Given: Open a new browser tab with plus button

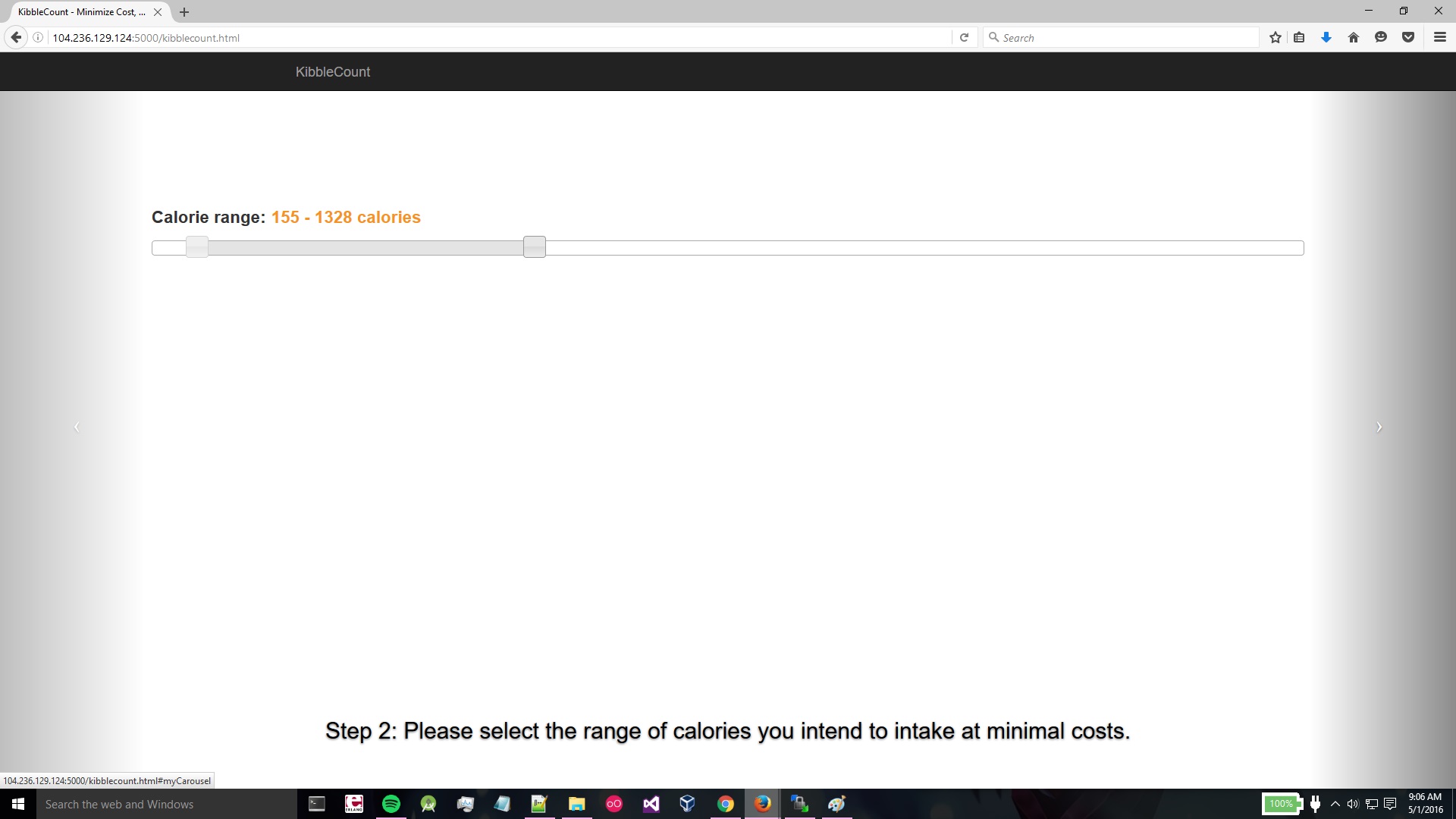Looking at the screenshot, I should [184, 12].
